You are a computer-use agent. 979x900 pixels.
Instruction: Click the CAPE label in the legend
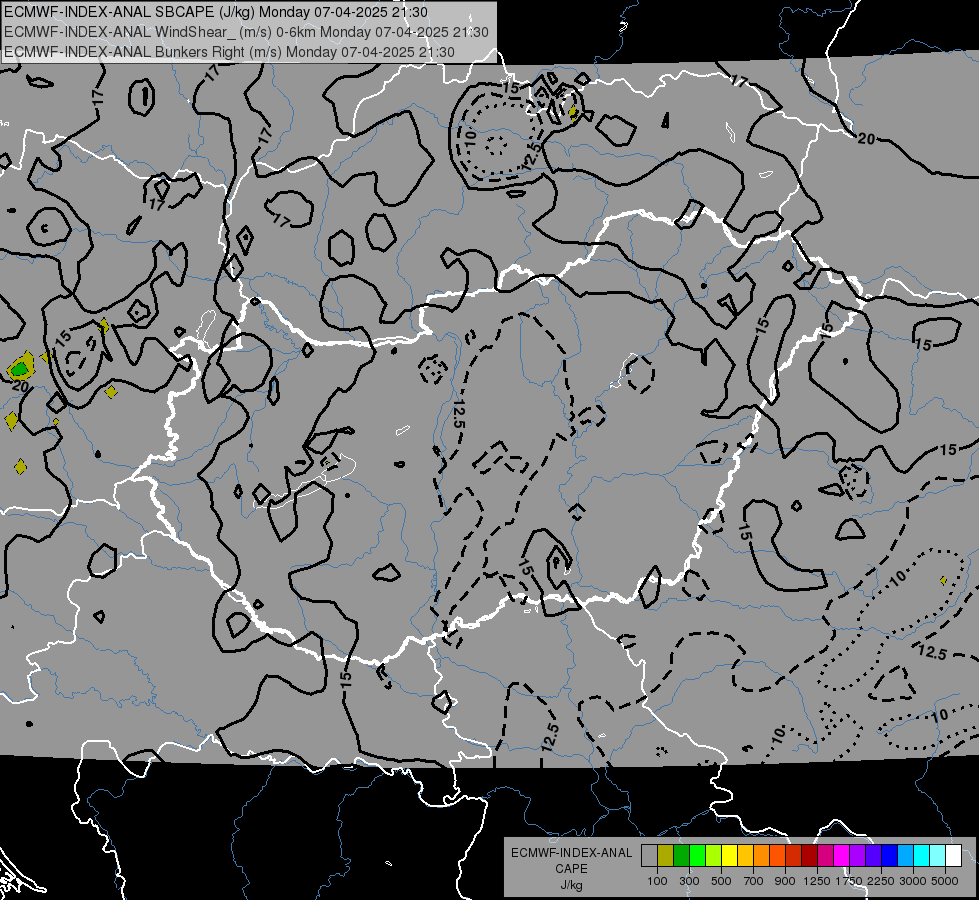click(571, 869)
